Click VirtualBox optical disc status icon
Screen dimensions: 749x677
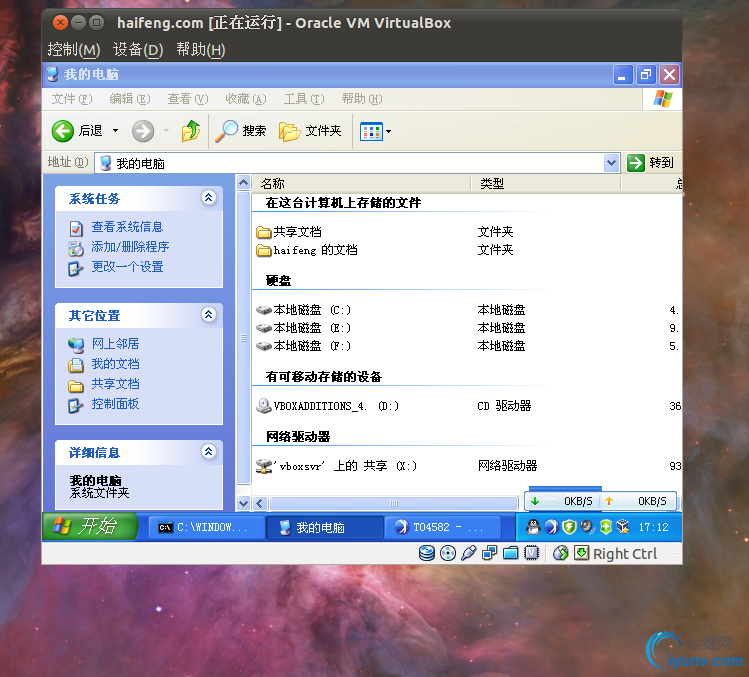448,553
